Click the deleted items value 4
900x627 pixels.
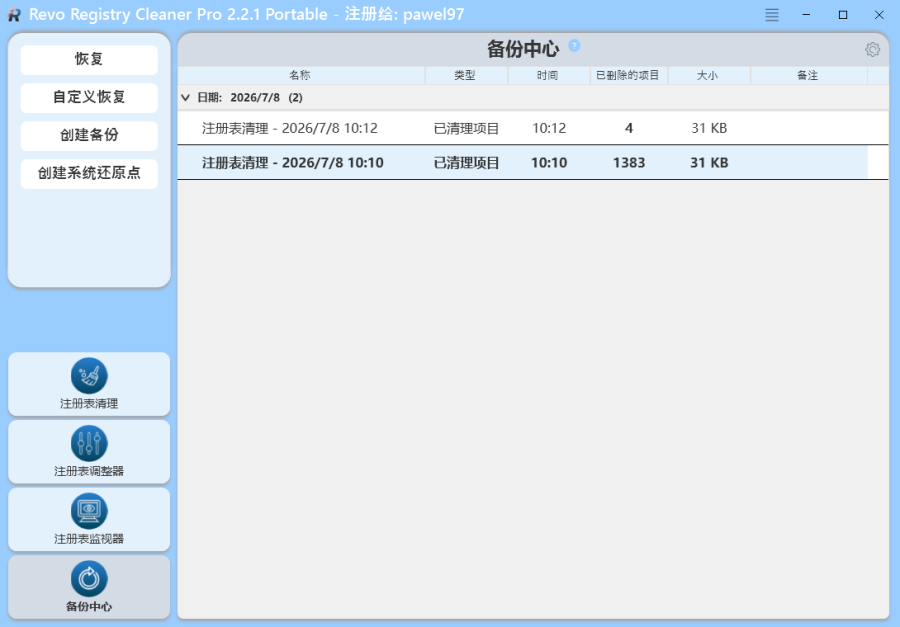point(629,129)
